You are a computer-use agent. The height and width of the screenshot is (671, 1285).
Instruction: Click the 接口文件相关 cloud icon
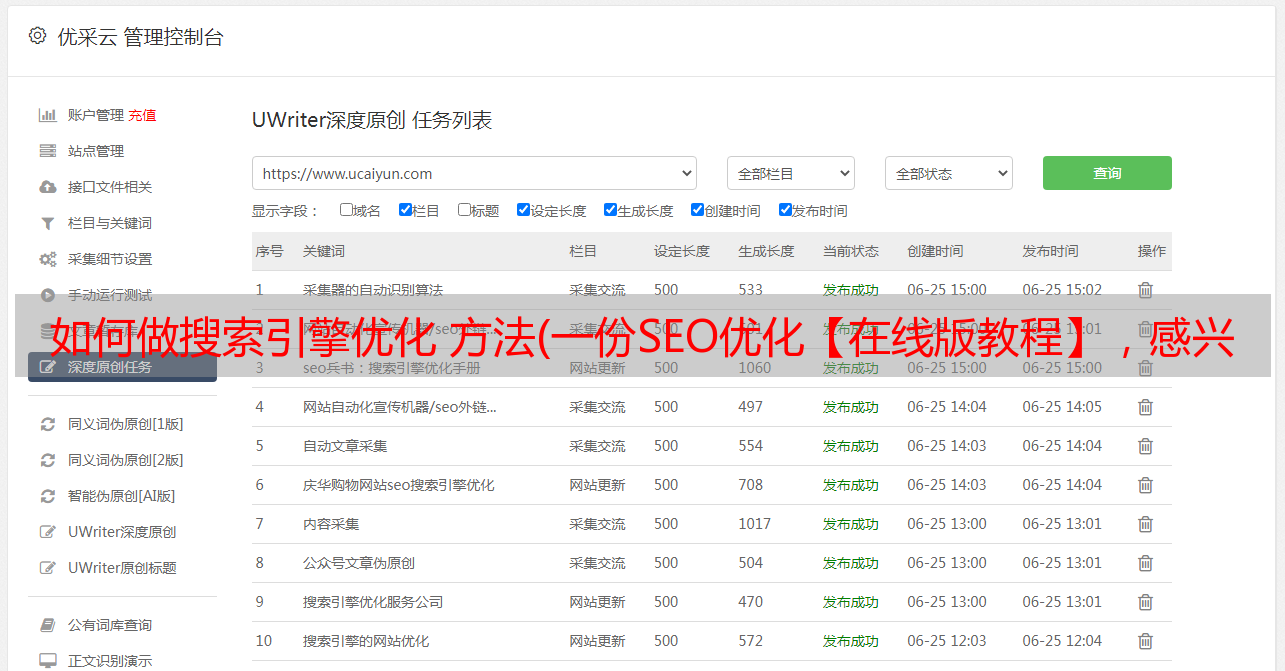tap(47, 187)
